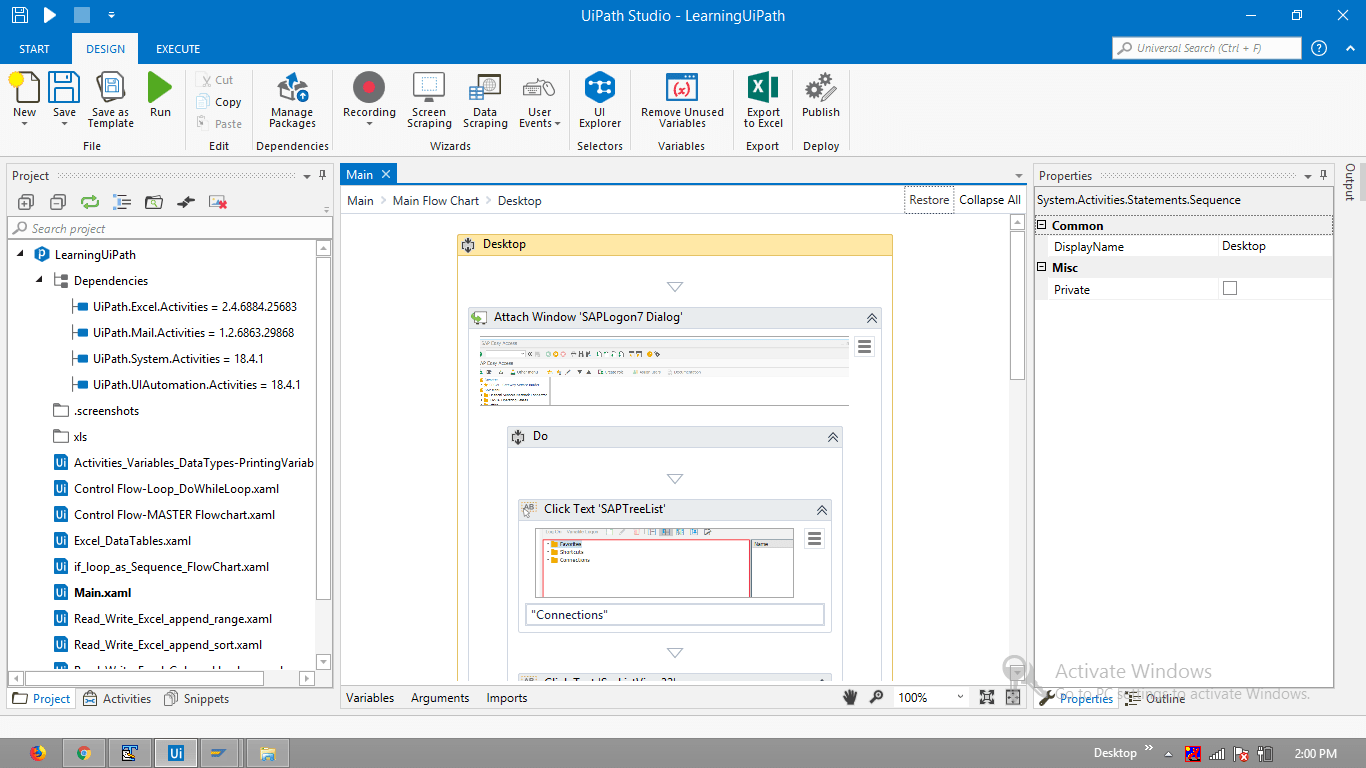Screen dimensions: 1366x768
Task: Open the Screen Scraping wizard
Action: point(429,100)
